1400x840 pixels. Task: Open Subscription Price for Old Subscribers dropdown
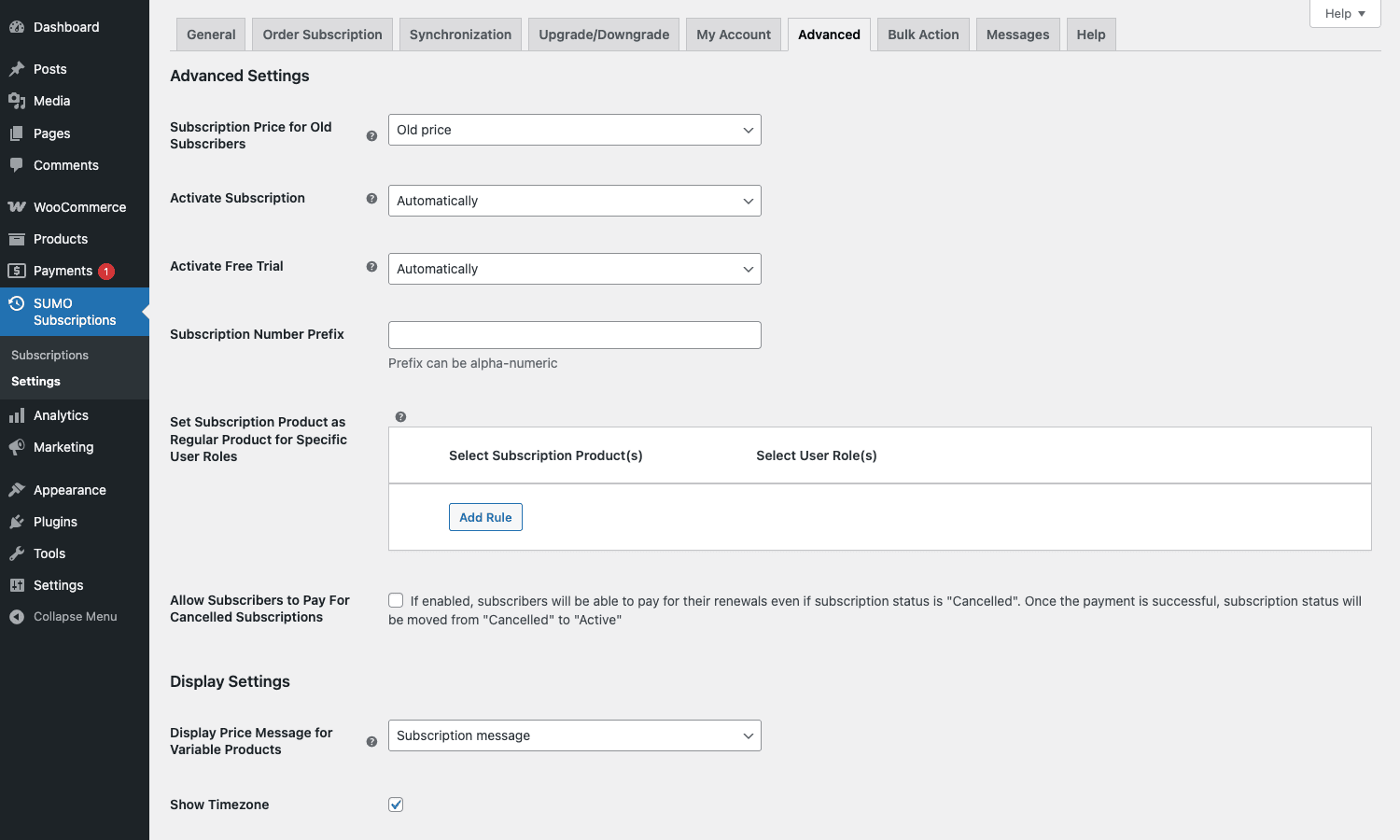pyautogui.click(x=575, y=130)
